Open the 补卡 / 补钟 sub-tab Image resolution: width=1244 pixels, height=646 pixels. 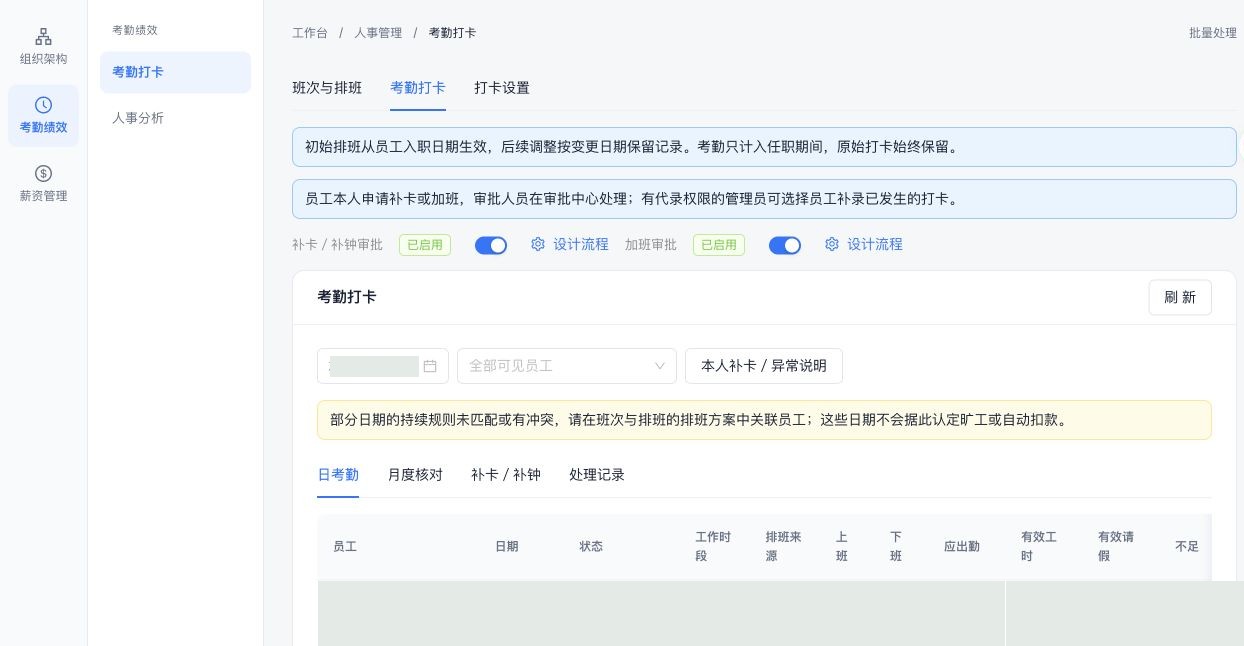[506, 475]
